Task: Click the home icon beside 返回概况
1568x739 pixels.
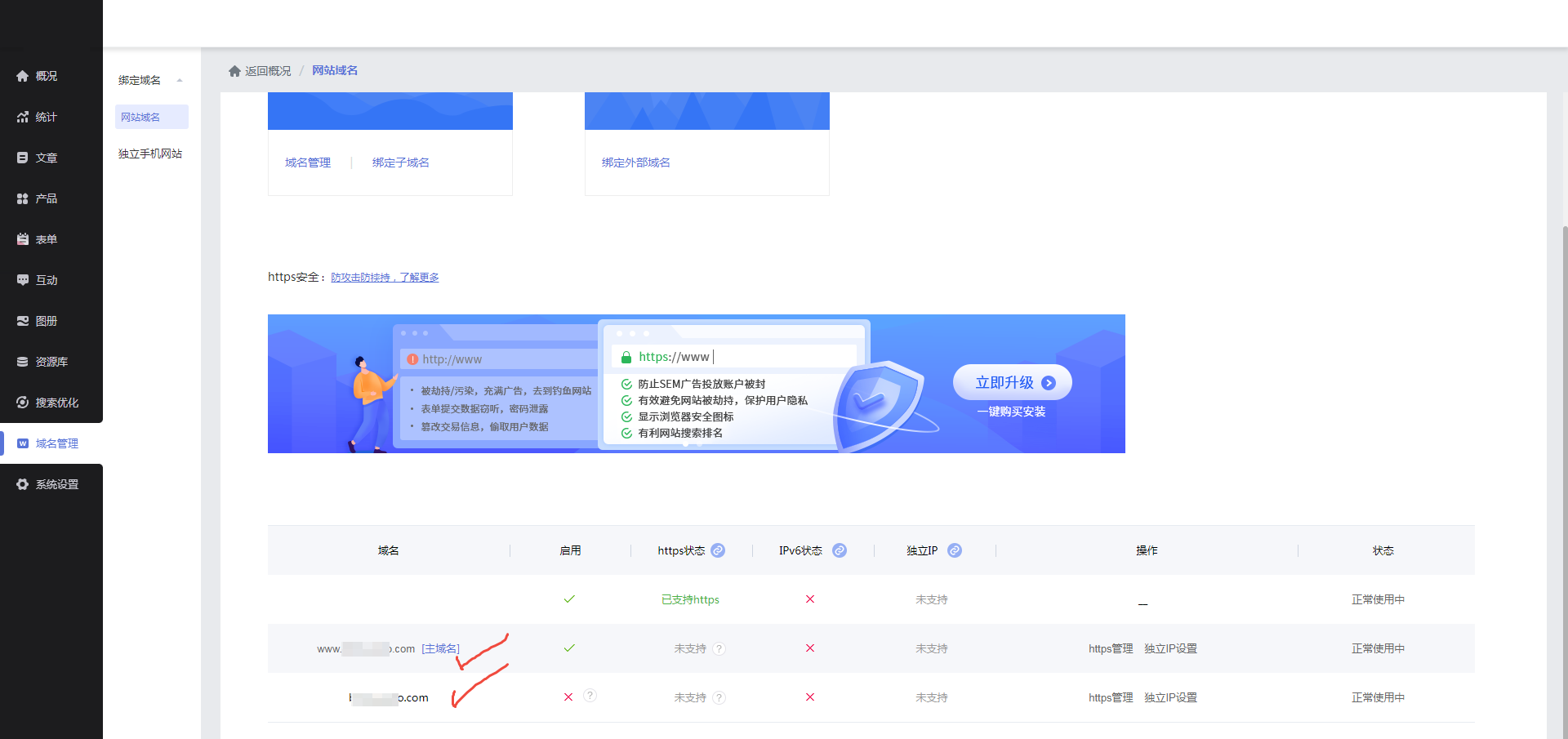Action: click(234, 71)
